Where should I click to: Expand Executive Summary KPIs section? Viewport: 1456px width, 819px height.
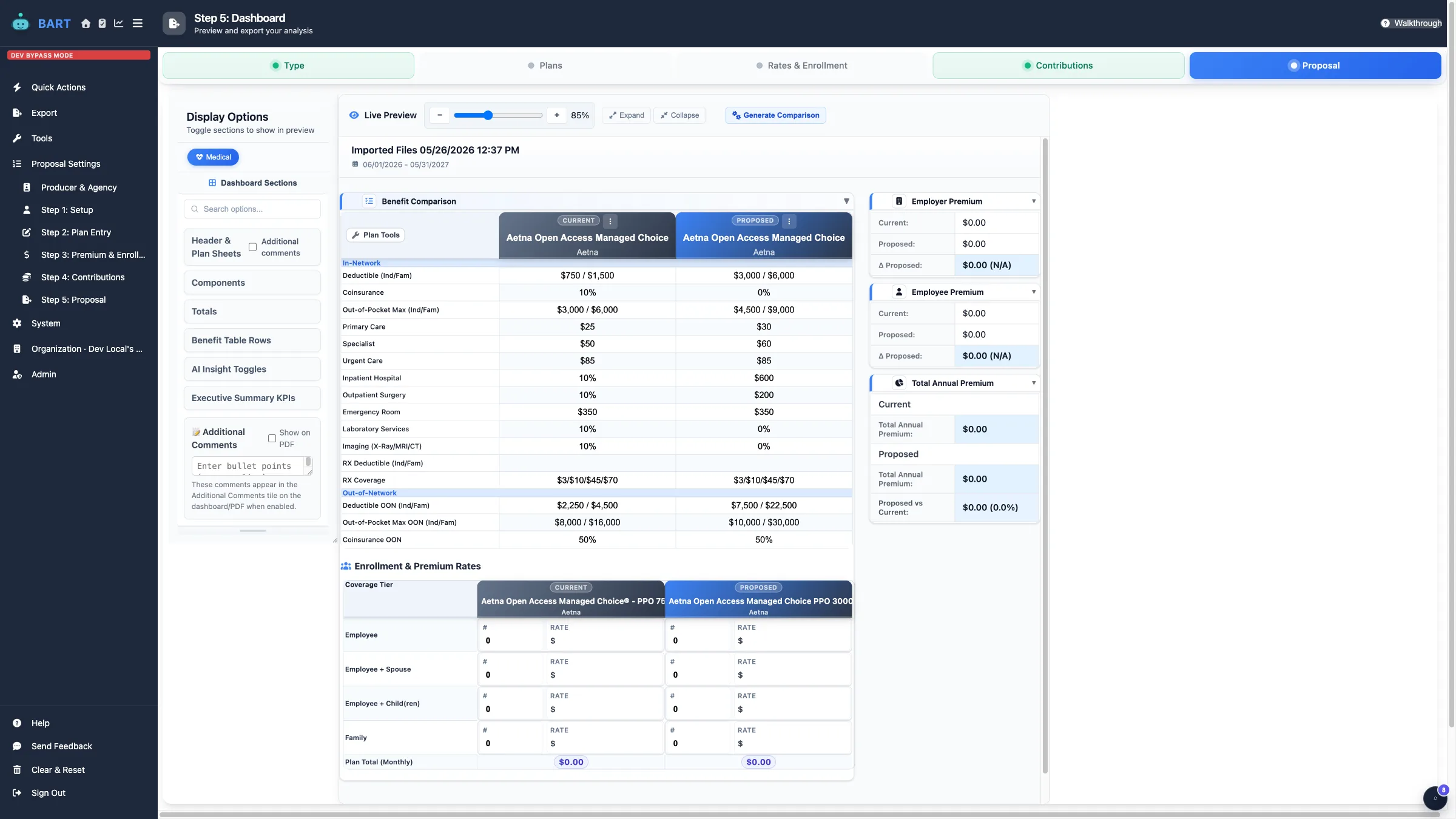252,398
